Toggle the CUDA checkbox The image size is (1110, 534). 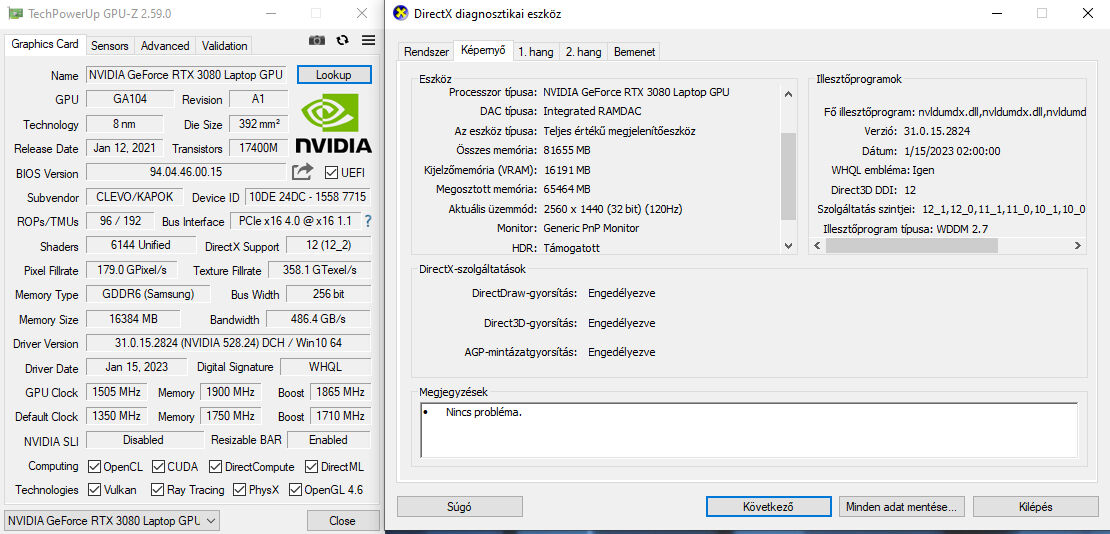[x=159, y=467]
